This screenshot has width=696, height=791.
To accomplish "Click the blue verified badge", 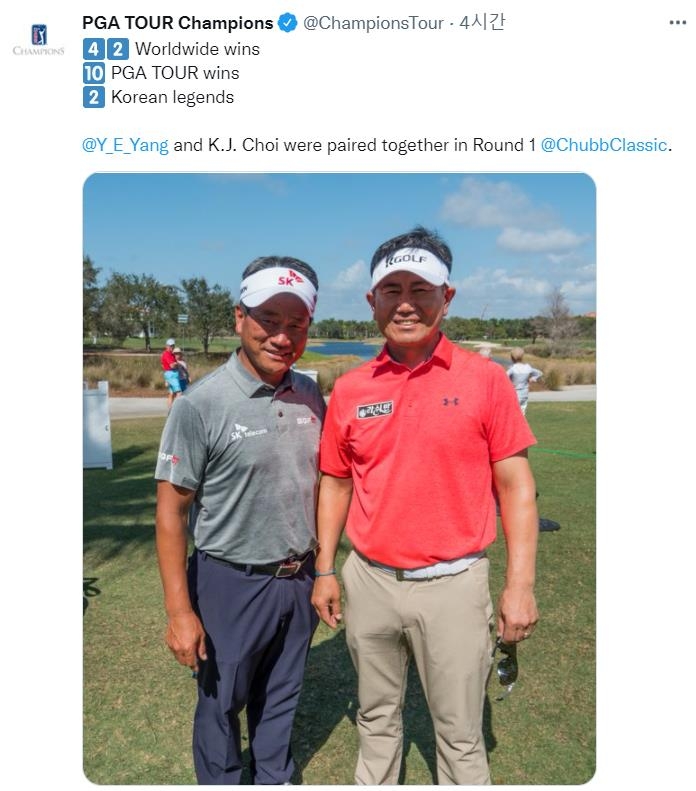I will click(287, 23).
